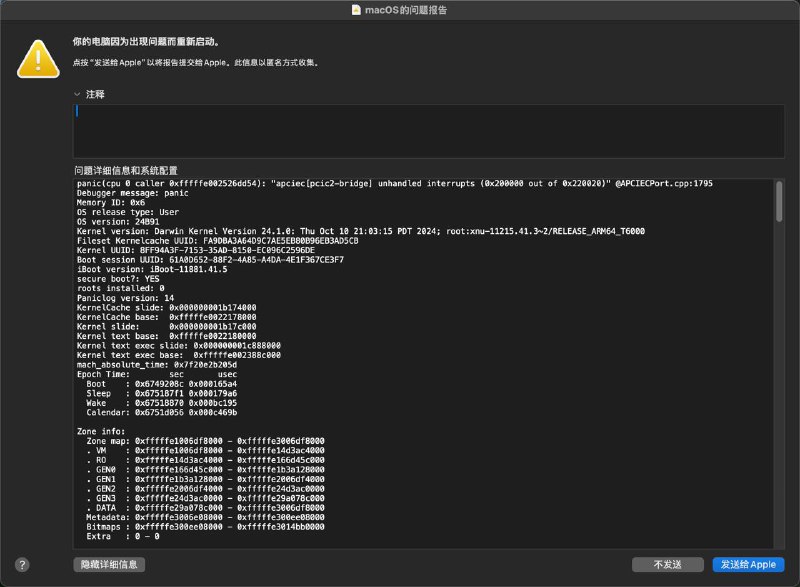Click the Darwin Kernel Version line

pyautogui.click(x=361, y=231)
